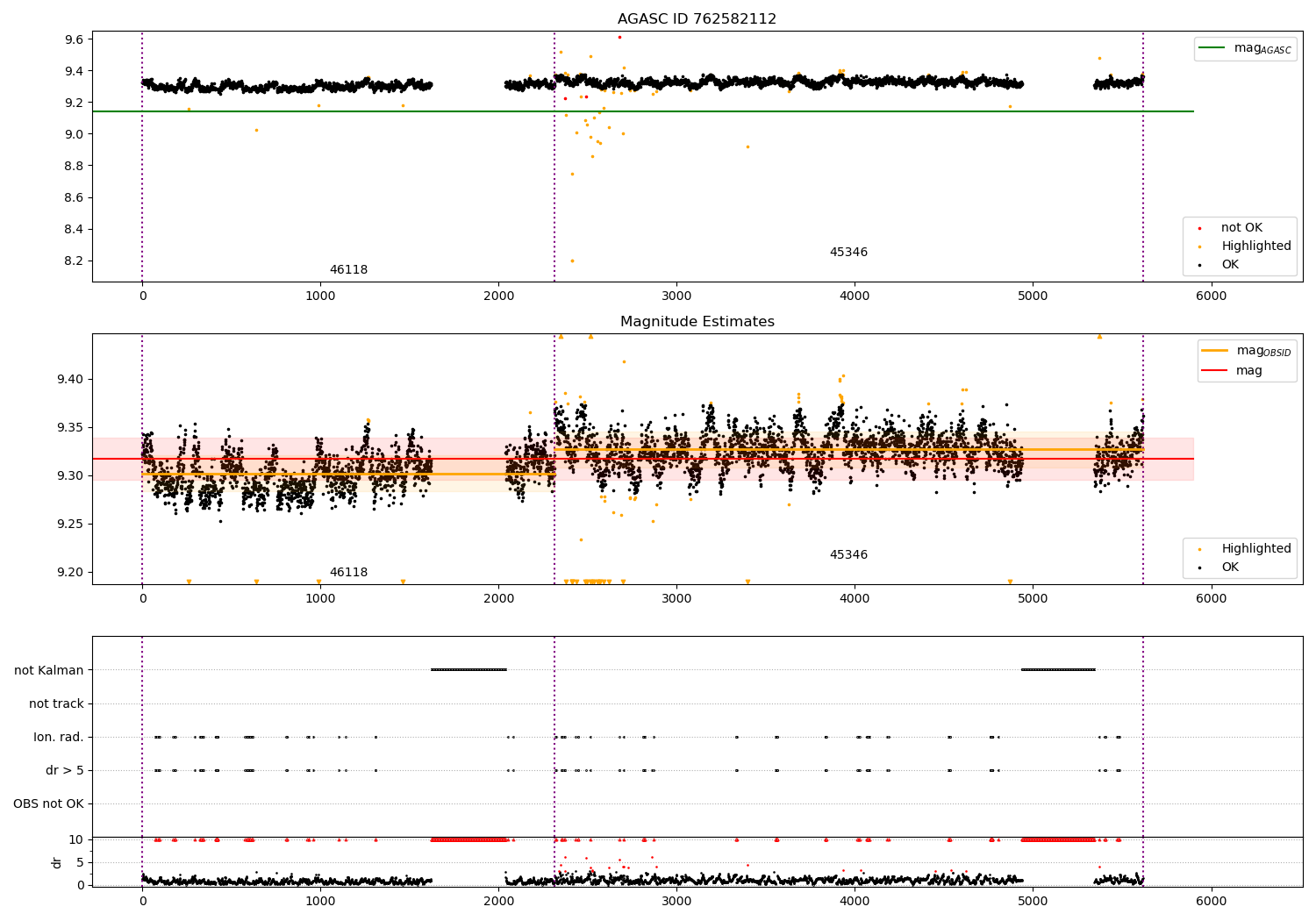1316x921 pixels.
Task: Click the red not-OK point near 9.6 magnitude
Action: [x=619, y=37]
